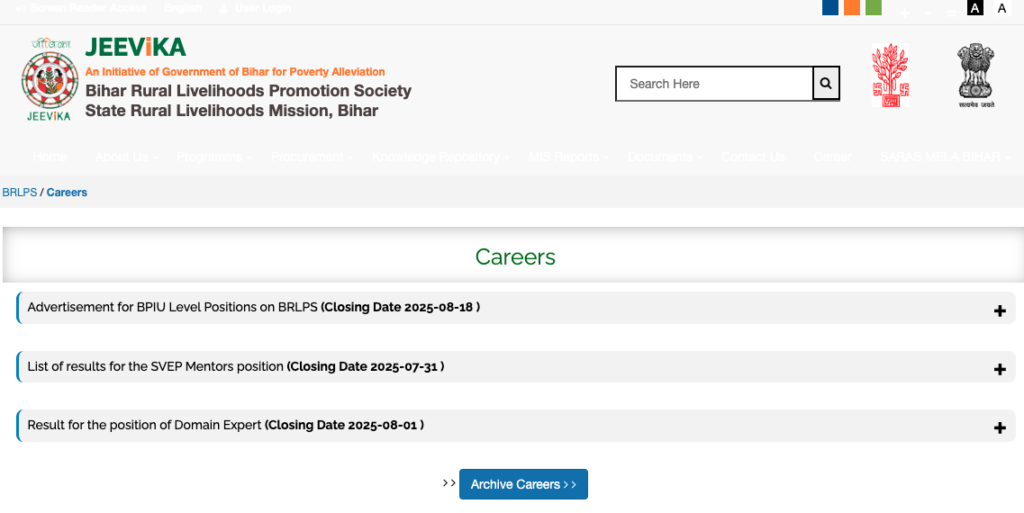This screenshot has width=1024, height=513.
Task: Focus the Search Here input field
Action: (714, 84)
